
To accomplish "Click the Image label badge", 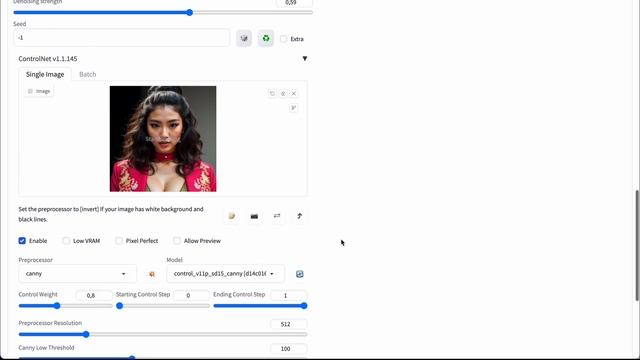I will (39, 91).
